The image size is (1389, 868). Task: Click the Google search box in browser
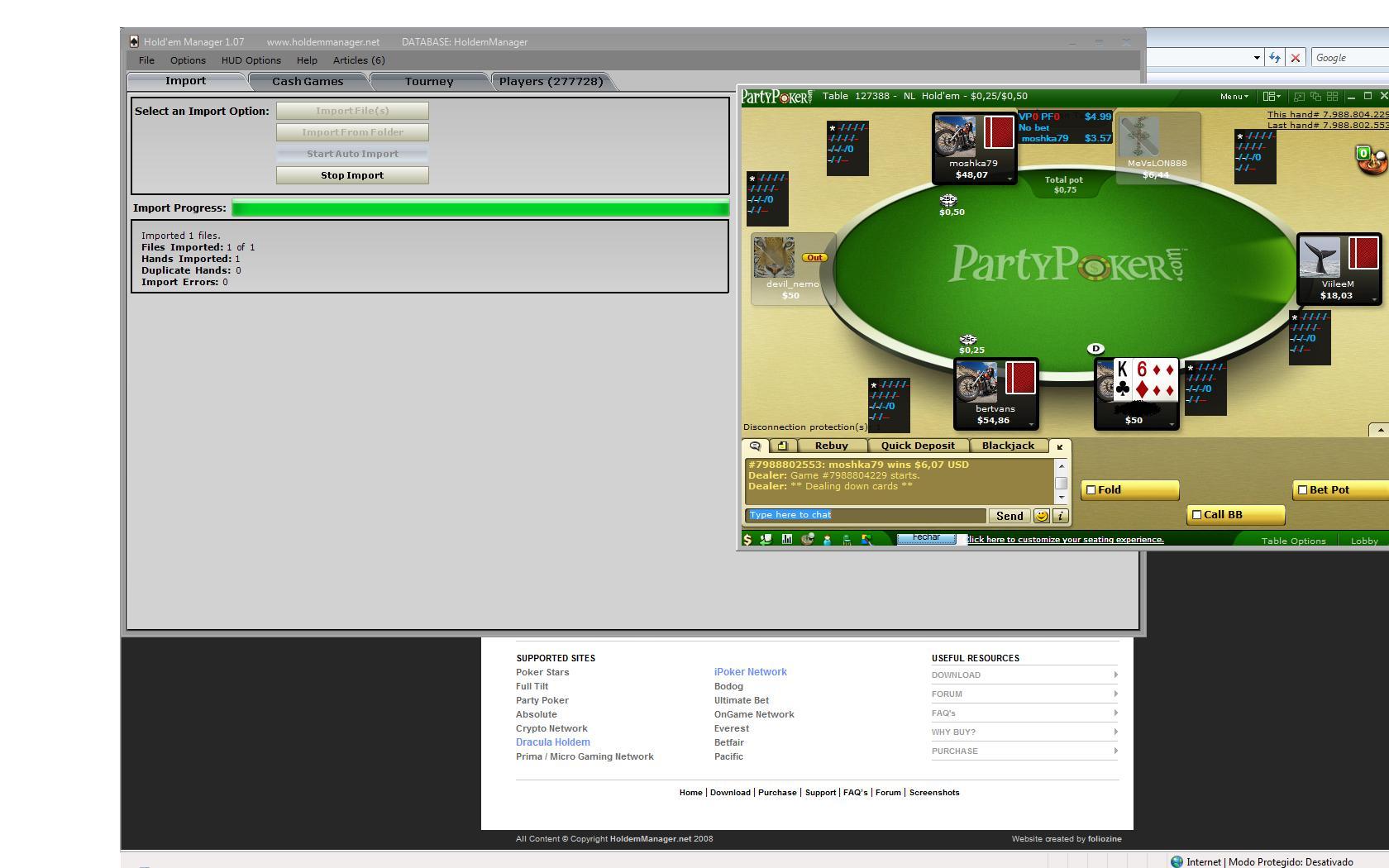1349,58
